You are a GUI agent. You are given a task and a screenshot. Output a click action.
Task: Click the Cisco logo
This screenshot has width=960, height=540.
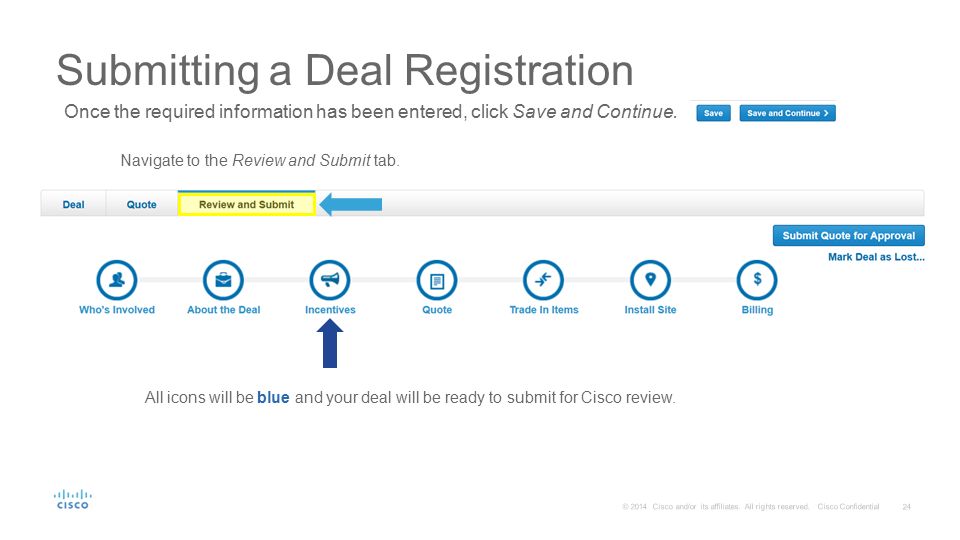[73, 499]
